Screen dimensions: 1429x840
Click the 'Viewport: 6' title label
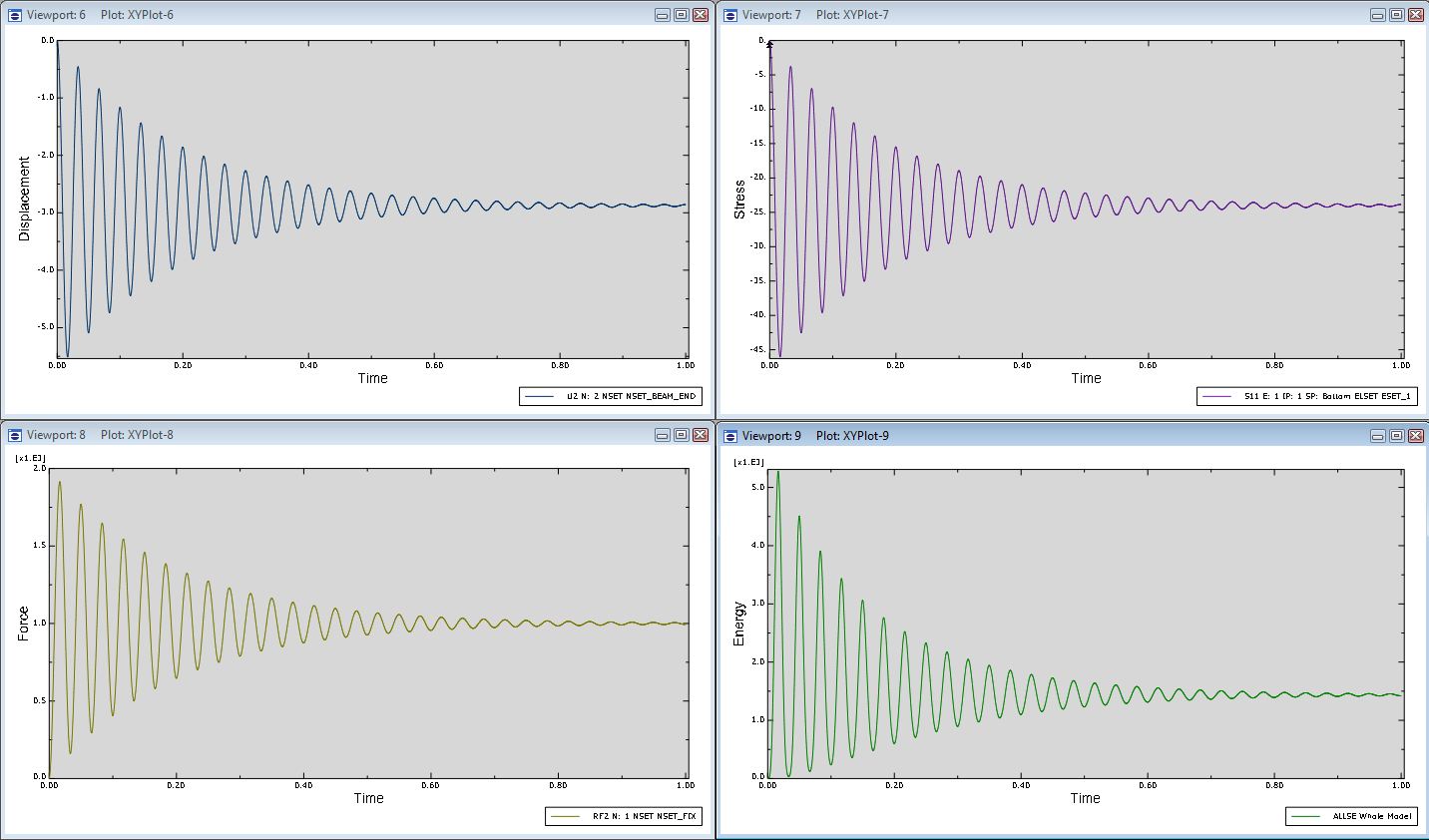coord(56,15)
